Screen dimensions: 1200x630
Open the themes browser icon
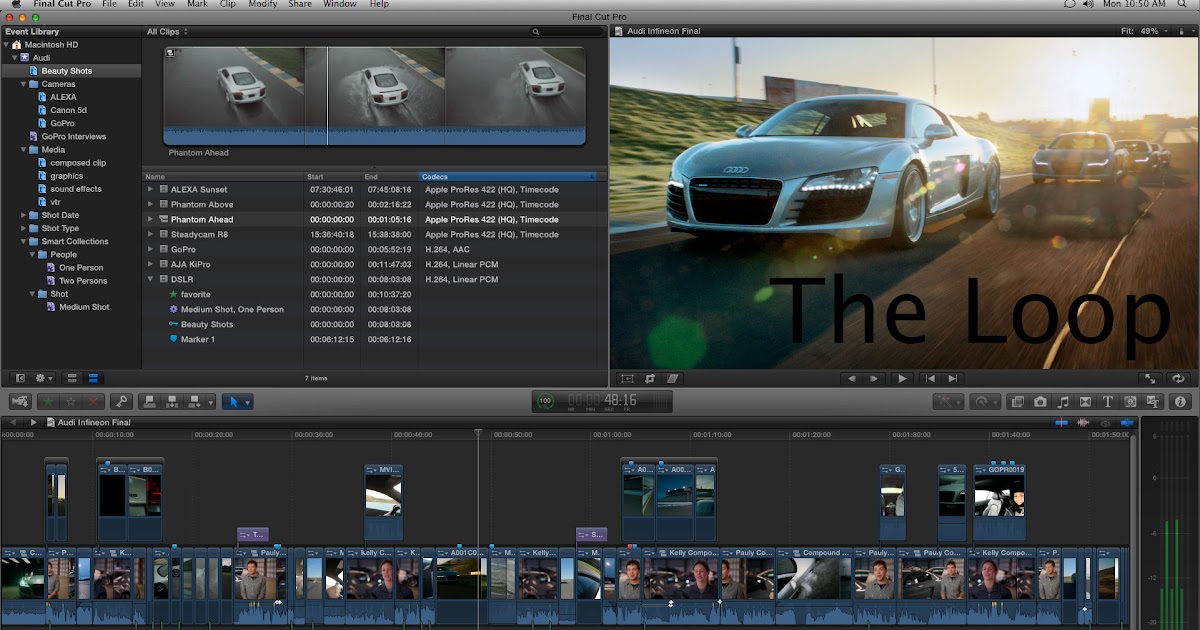[x=1152, y=401]
